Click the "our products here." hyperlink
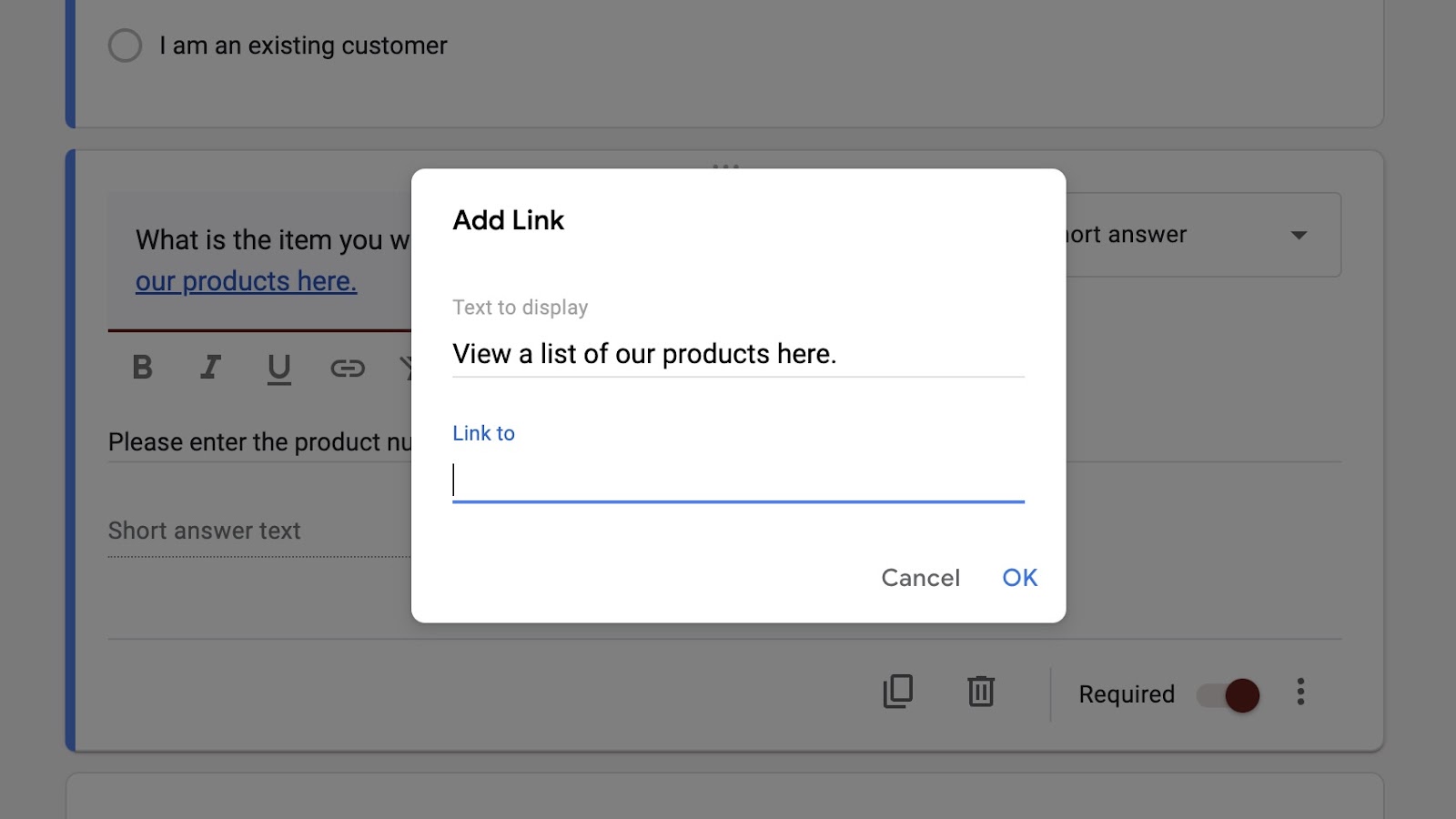This screenshot has height=819, width=1456. (246, 282)
